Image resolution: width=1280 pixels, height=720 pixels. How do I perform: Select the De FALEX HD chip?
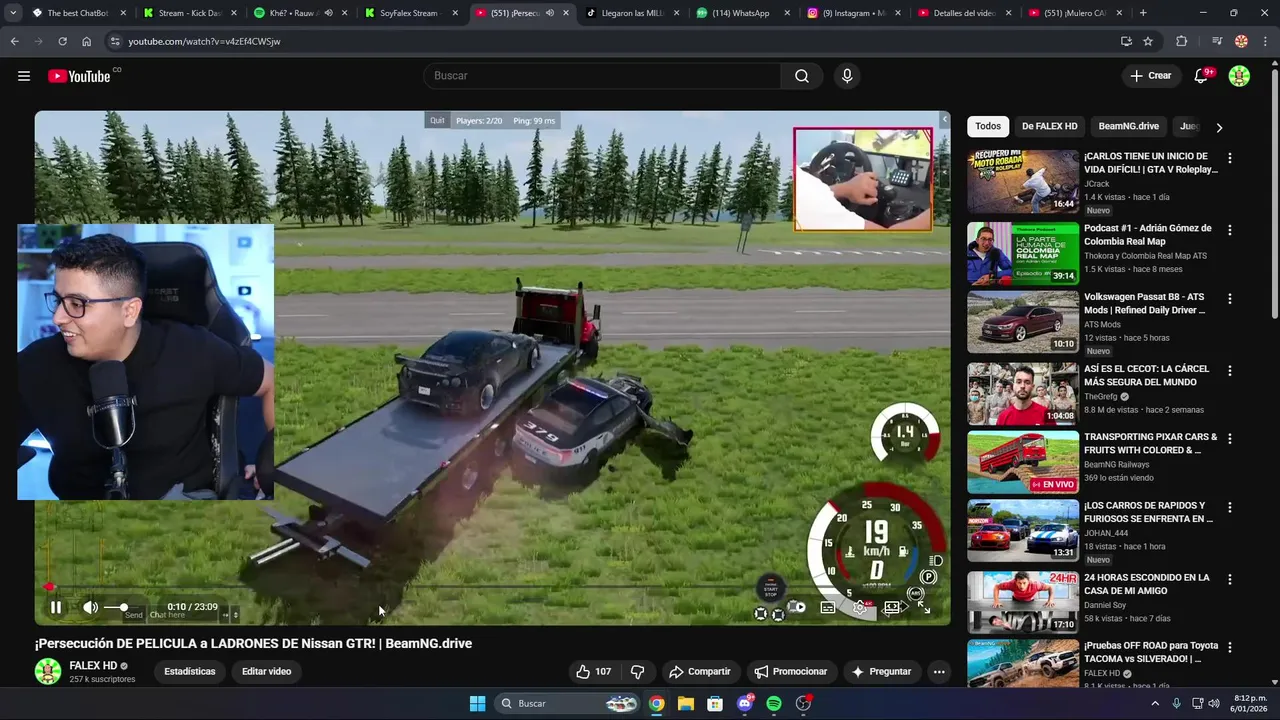tap(1049, 126)
